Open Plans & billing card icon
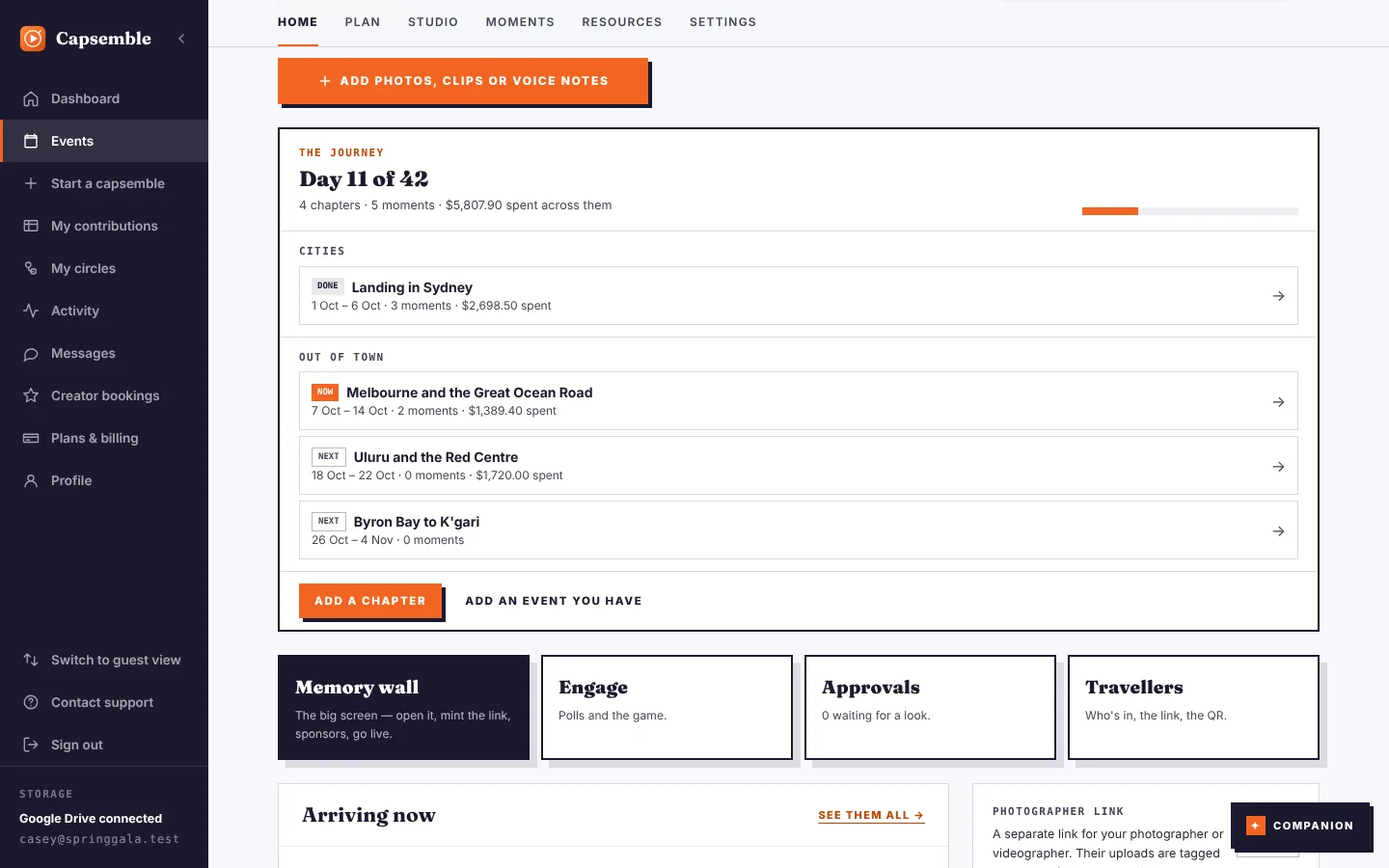 click(x=31, y=438)
